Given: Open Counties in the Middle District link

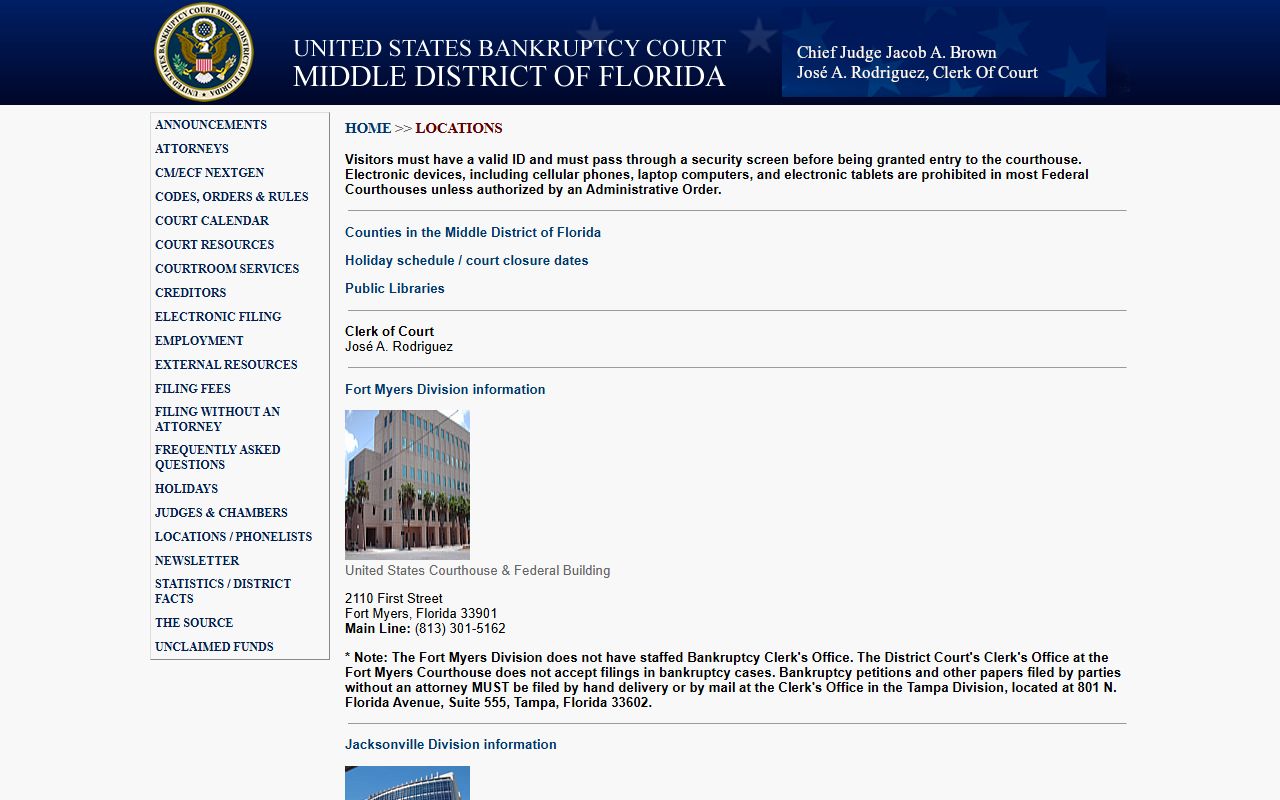Looking at the screenshot, I should pos(473,232).
